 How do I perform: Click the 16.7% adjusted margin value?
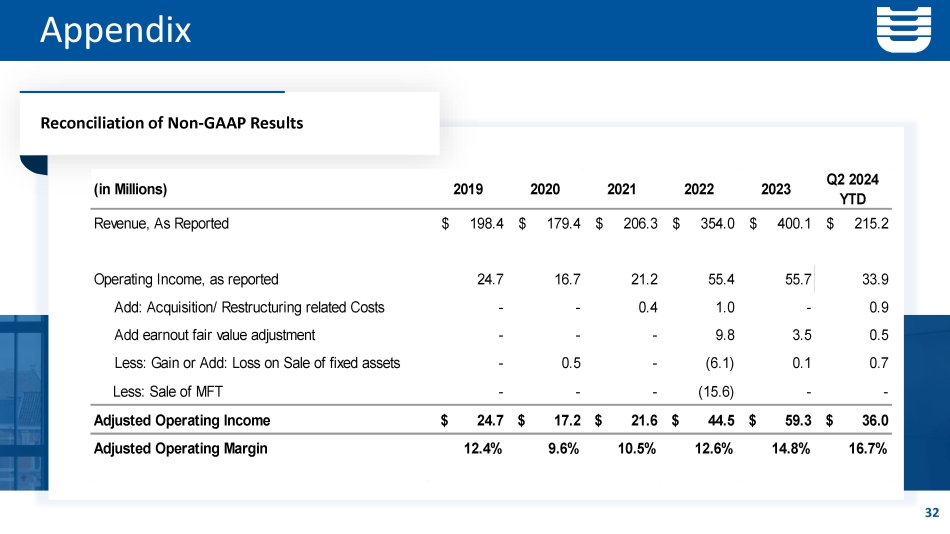tap(867, 448)
